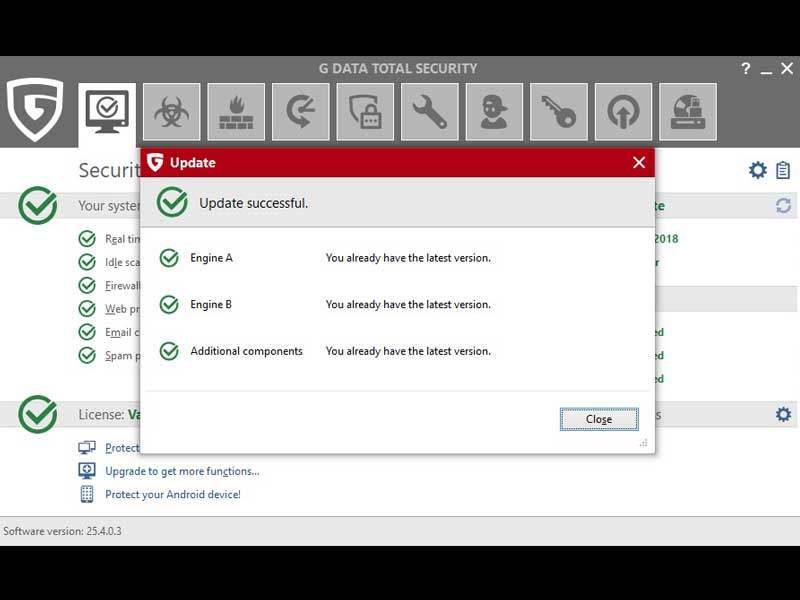Dismiss Update dialog with red X
The width and height of the screenshot is (800, 600).
[x=639, y=163]
